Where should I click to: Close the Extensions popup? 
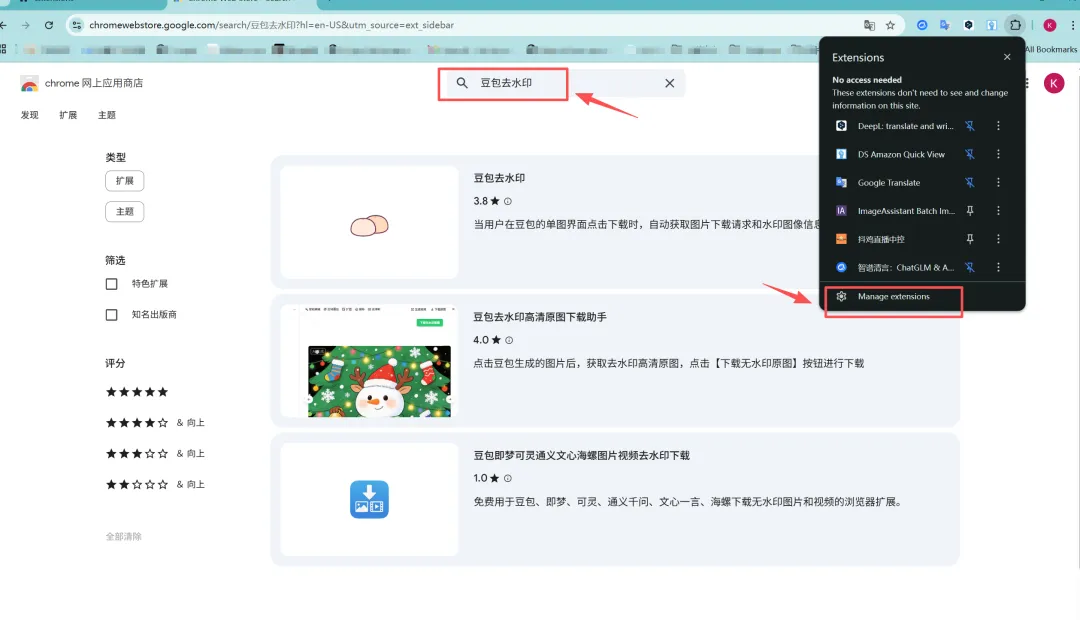pyautogui.click(x=1007, y=57)
